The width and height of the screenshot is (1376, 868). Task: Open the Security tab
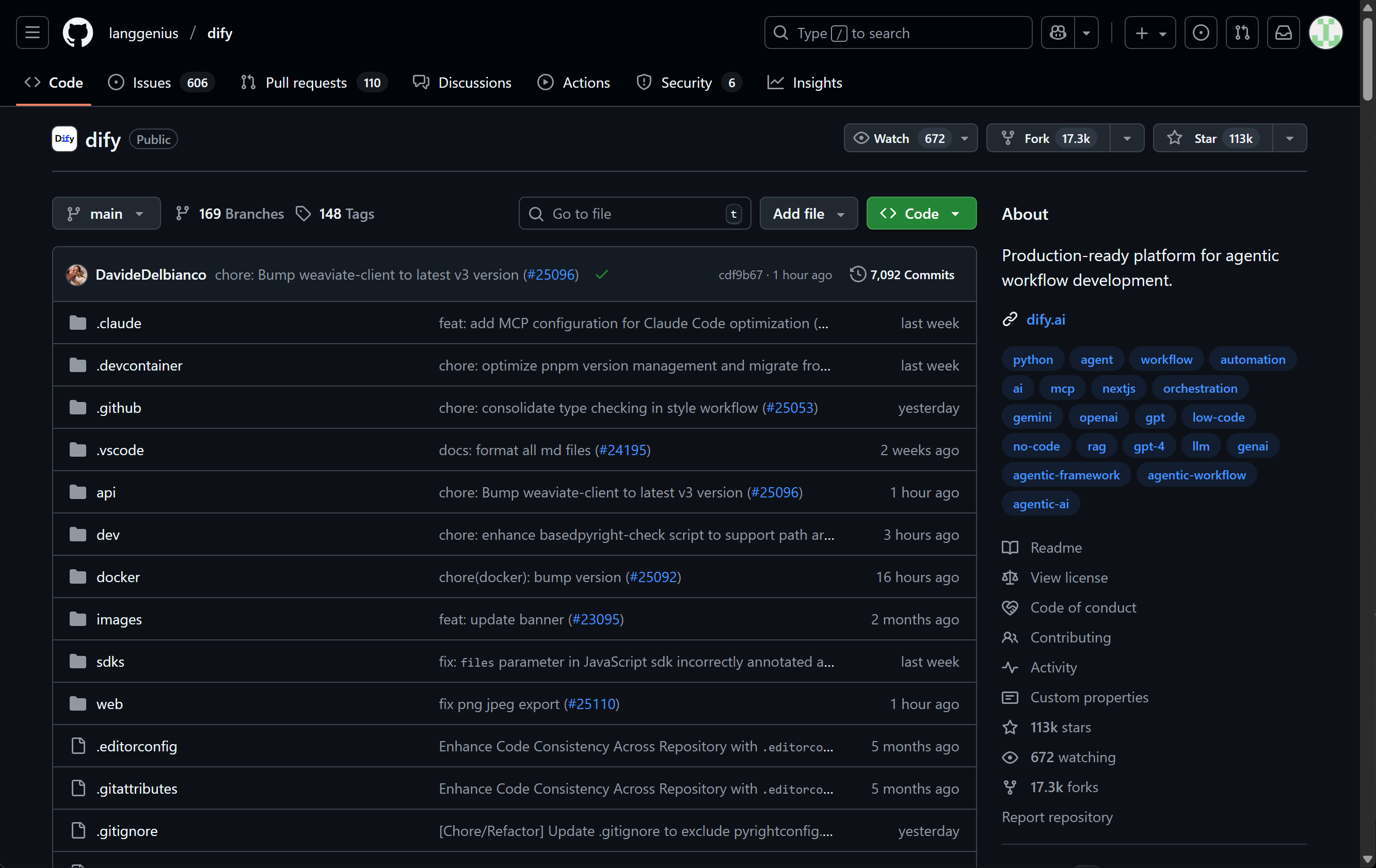coord(689,83)
